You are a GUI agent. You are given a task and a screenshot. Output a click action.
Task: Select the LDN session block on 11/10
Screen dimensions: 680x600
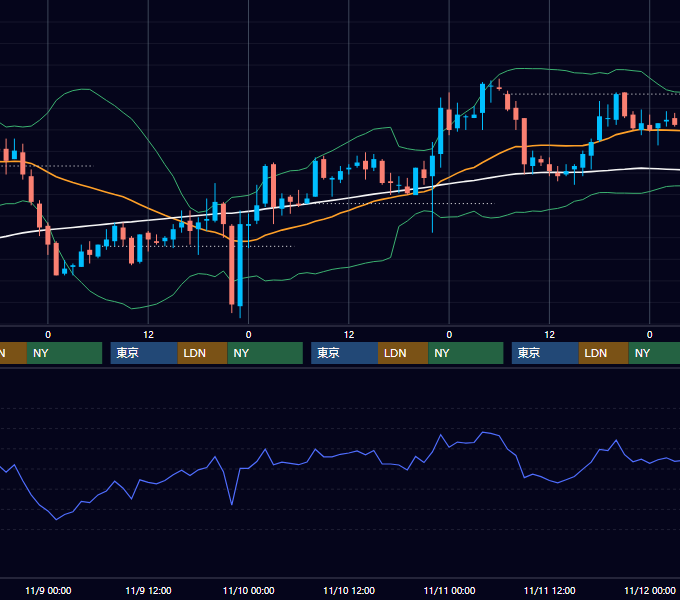coord(403,353)
